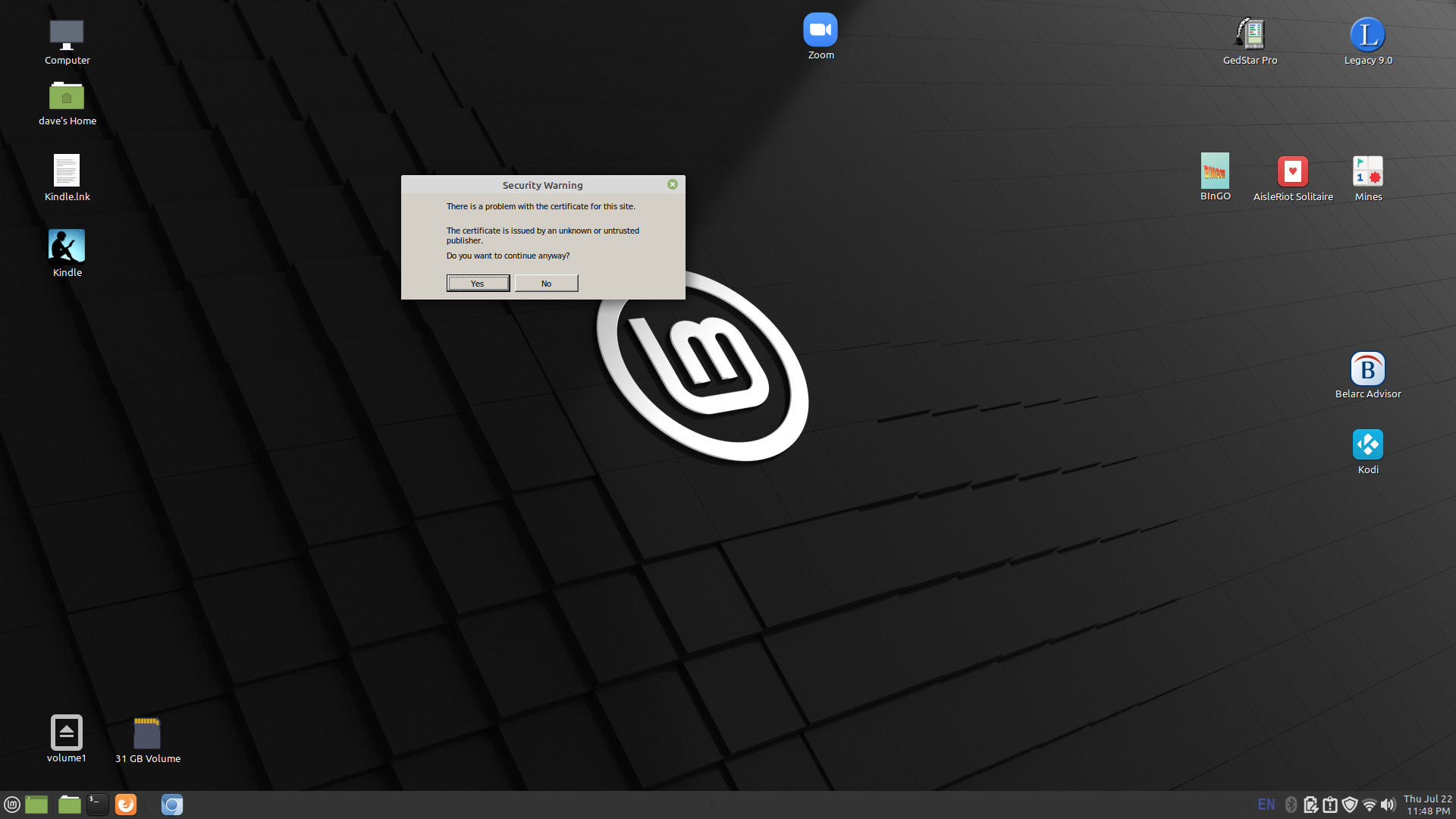1456x819 pixels.
Task: Launch Kodi from the desktop
Action: tap(1368, 452)
